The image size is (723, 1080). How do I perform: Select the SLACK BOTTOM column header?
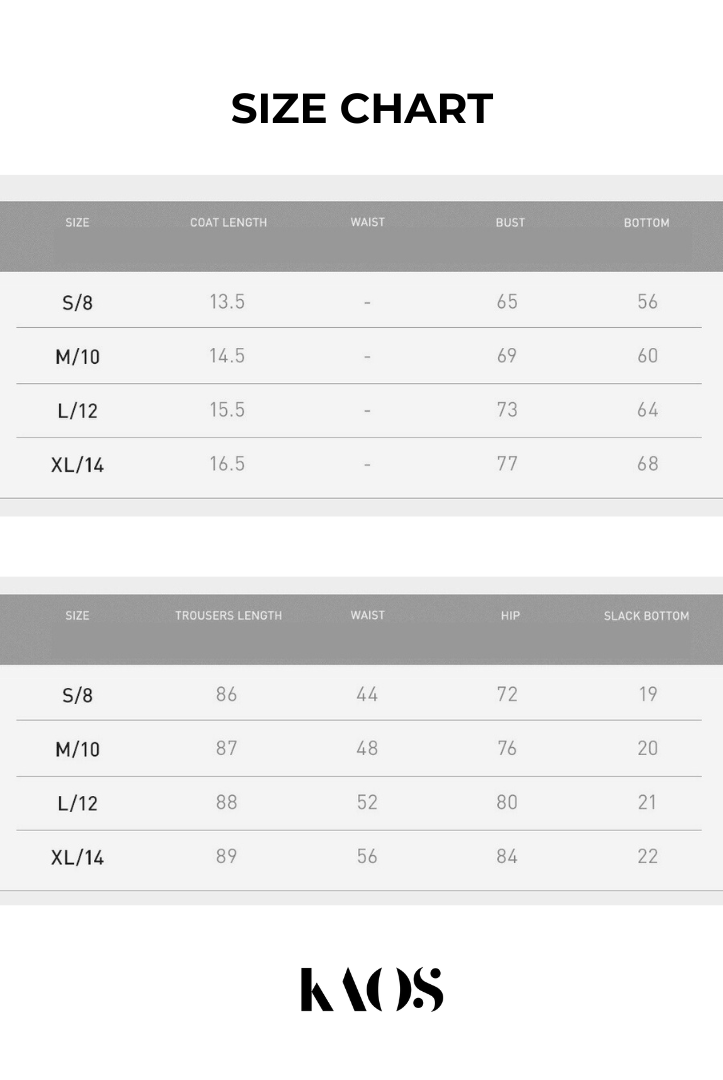click(646, 615)
